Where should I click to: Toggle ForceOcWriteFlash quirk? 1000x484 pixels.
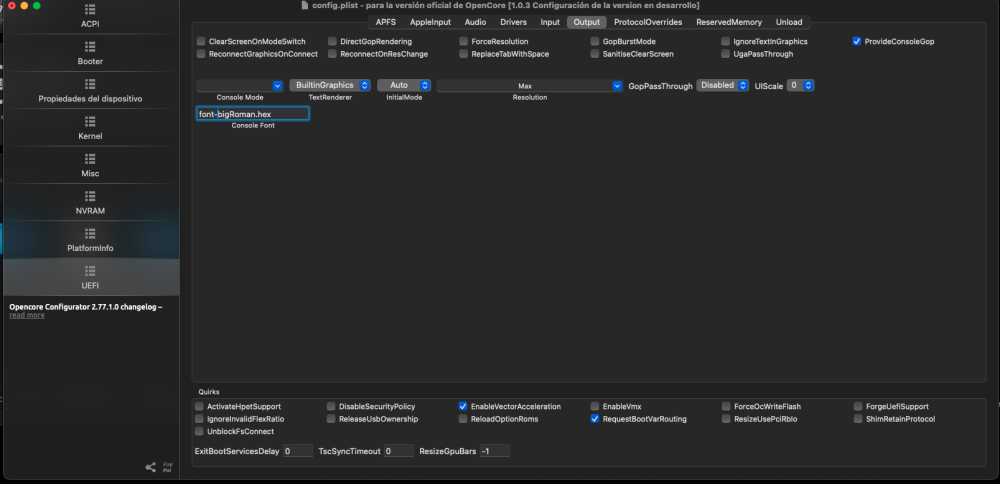click(x=726, y=406)
